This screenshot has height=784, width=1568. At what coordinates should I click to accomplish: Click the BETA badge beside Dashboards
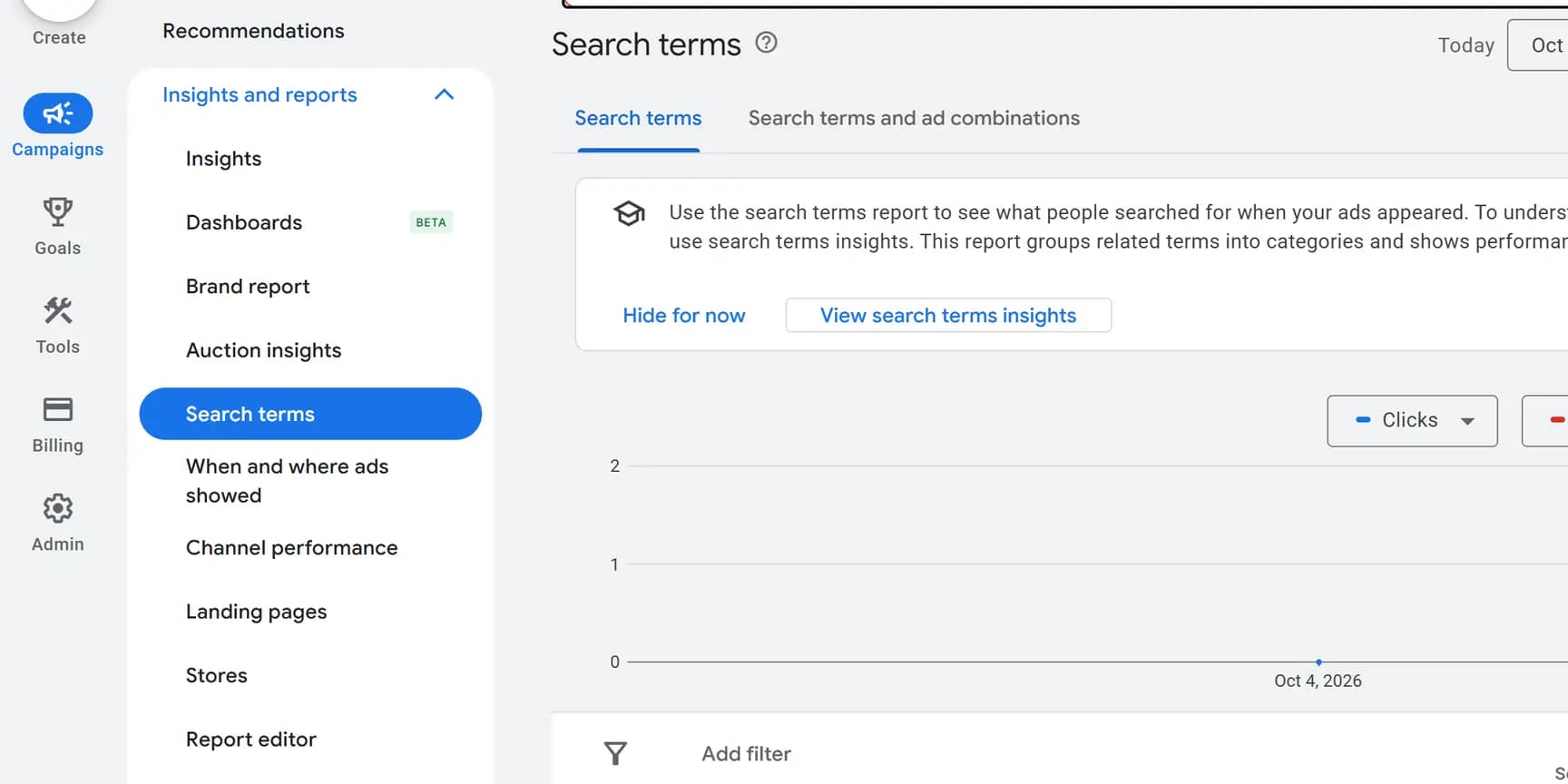[431, 222]
